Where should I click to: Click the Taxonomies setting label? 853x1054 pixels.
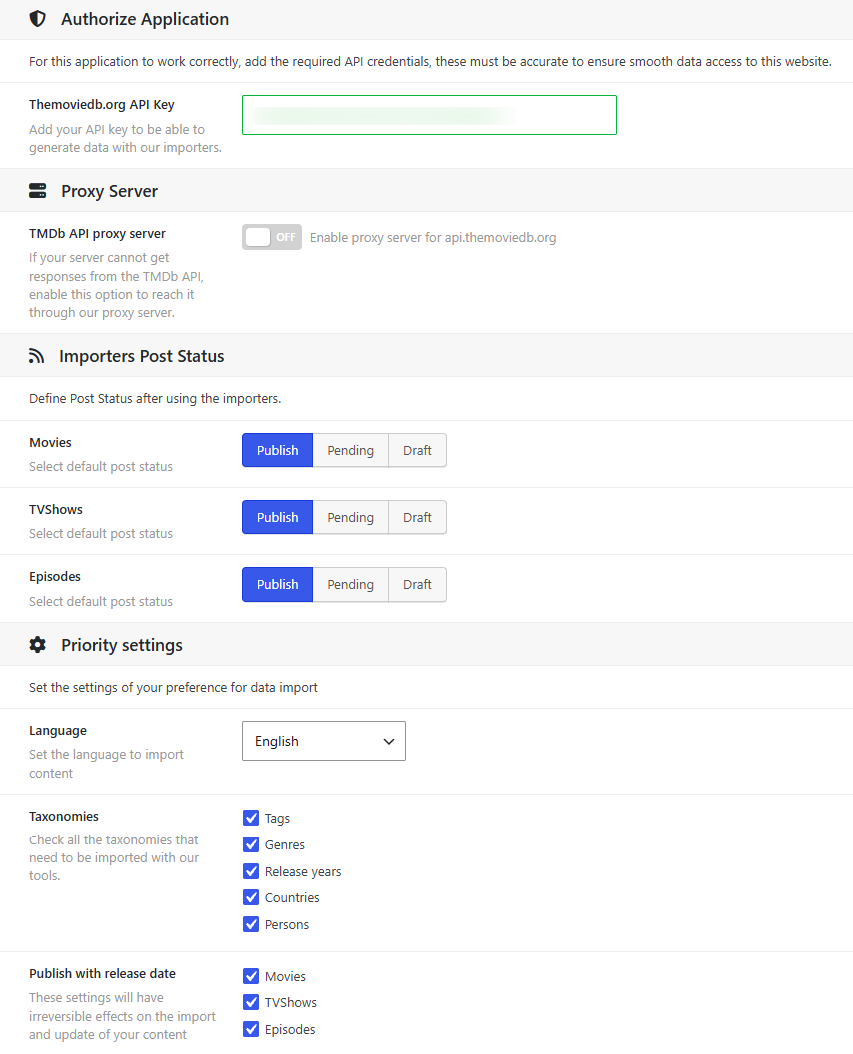coord(64,816)
